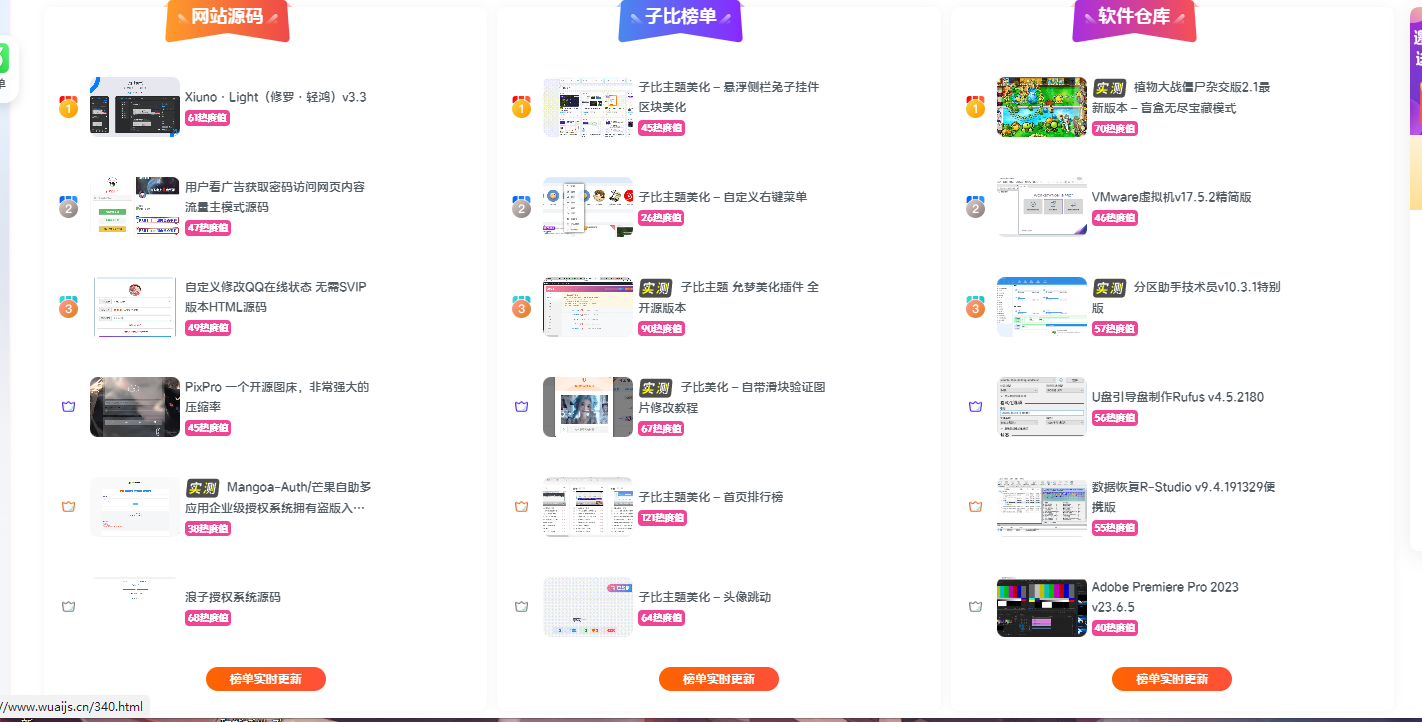The height and width of the screenshot is (722, 1422).
Task: Click 榜单实时更新 button under 网站源码
Action: coord(266,679)
